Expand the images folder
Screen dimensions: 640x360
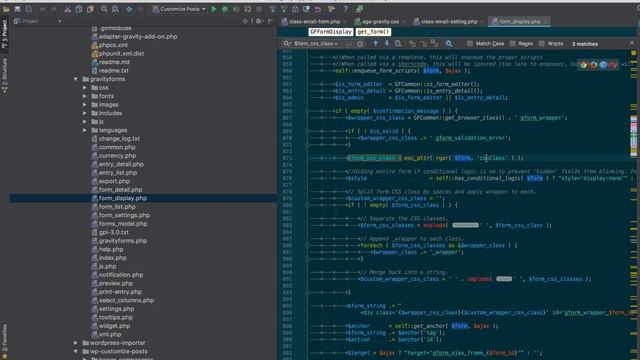(x=84, y=104)
